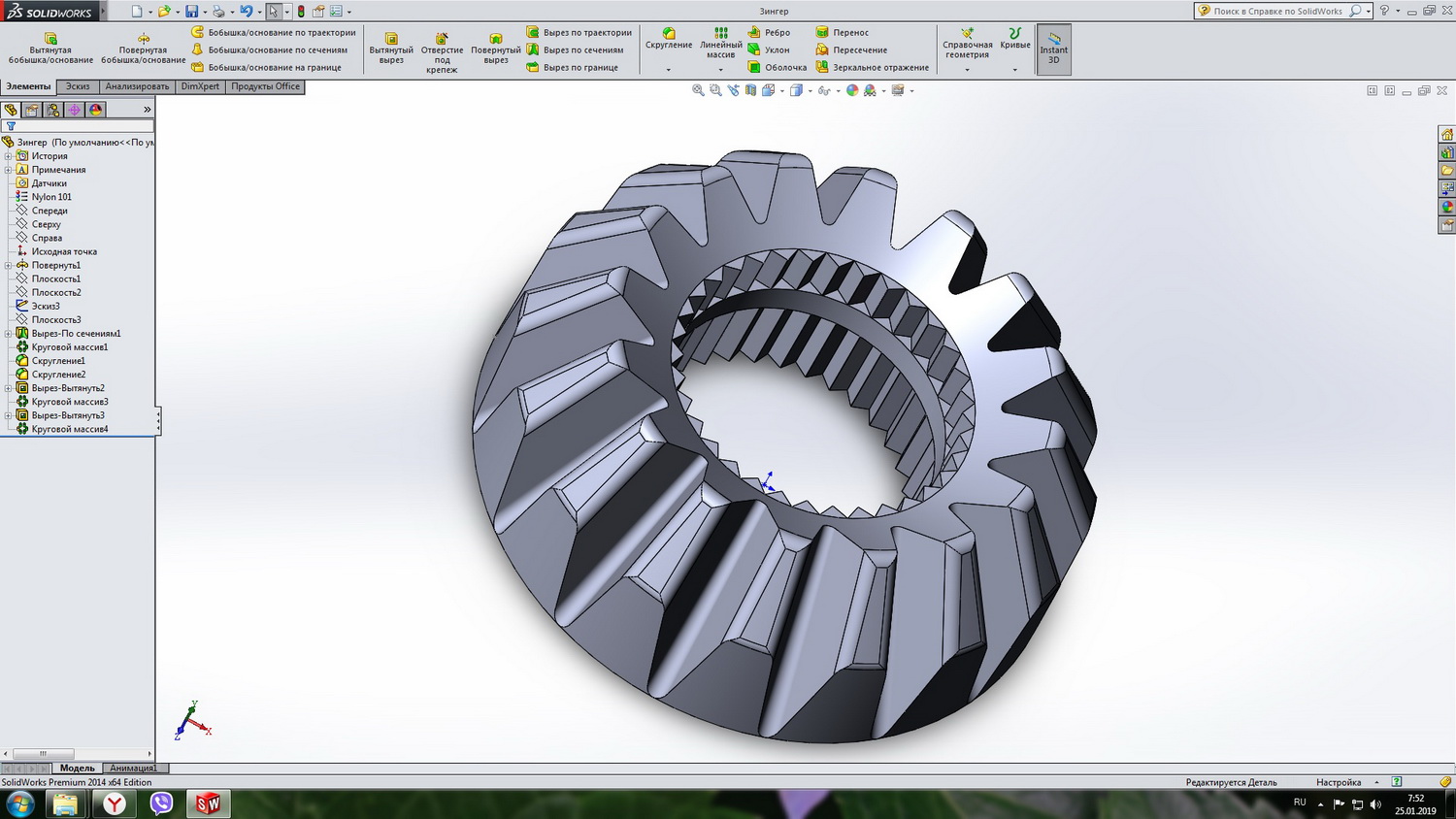The width and height of the screenshot is (1456, 819).
Task: Select the Ребро rib tool
Action: [x=769, y=32]
